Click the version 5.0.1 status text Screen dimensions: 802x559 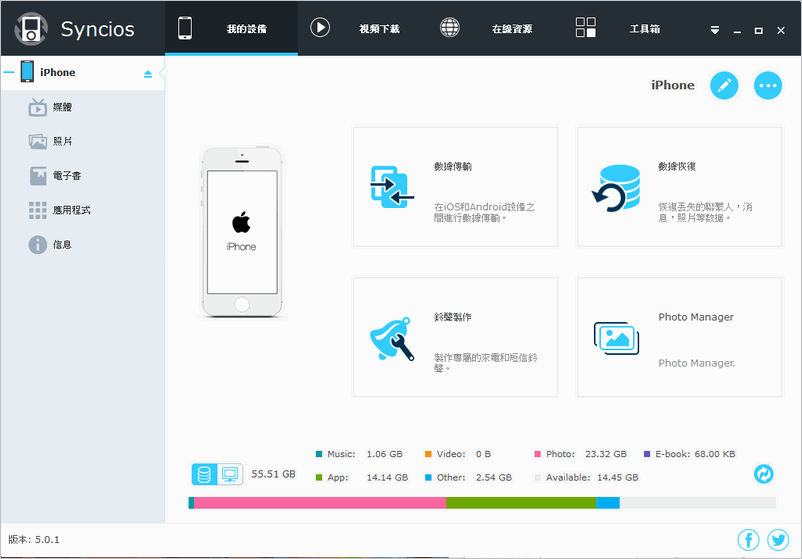[x=34, y=540]
